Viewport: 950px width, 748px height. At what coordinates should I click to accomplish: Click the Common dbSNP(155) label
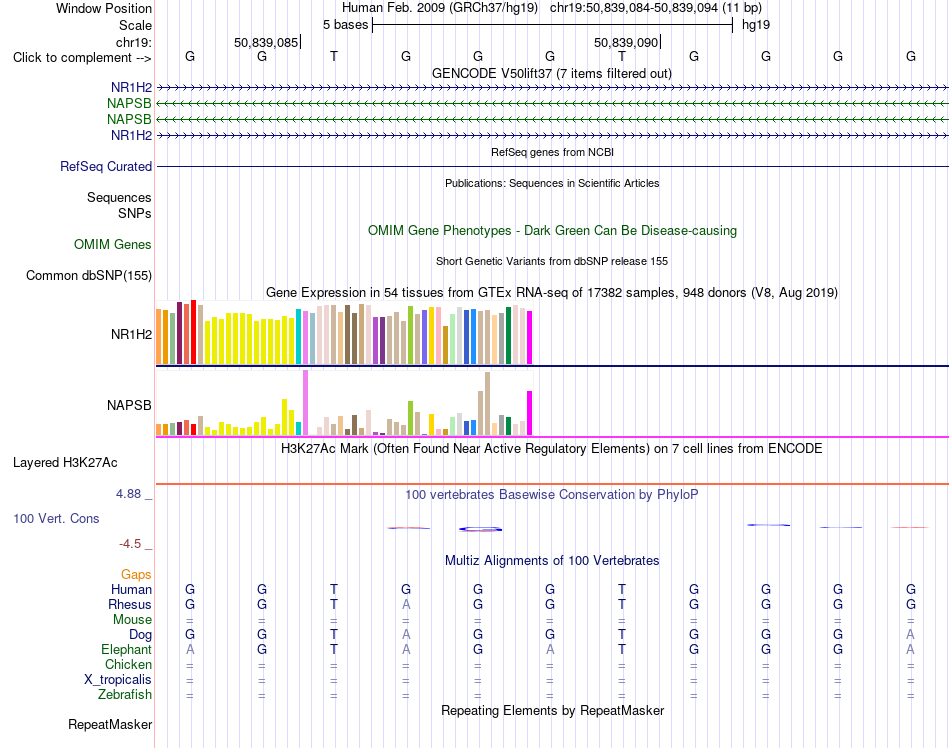coord(88,276)
